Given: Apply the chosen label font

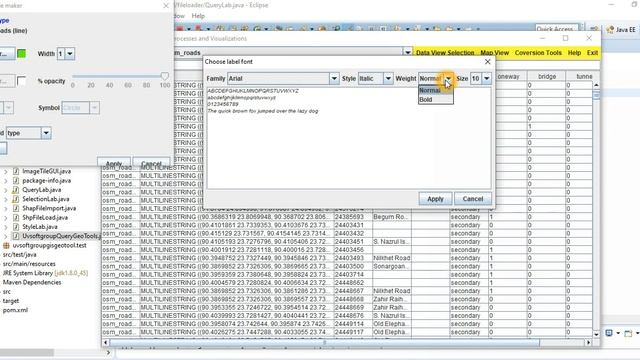Looking at the screenshot, I should point(435,199).
